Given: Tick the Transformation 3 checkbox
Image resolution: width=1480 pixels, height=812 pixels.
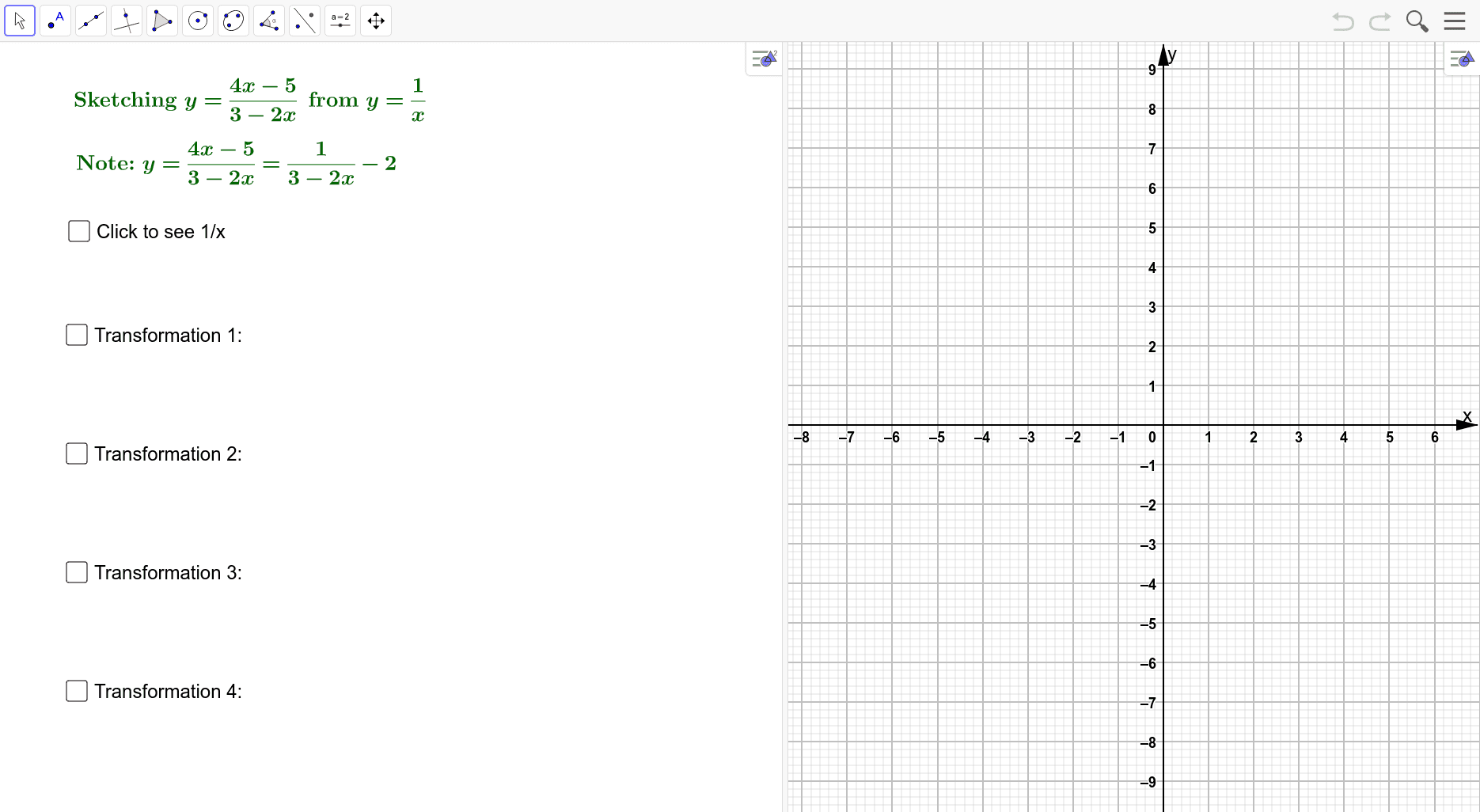Looking at the screenshot, I should pos(77,572).
